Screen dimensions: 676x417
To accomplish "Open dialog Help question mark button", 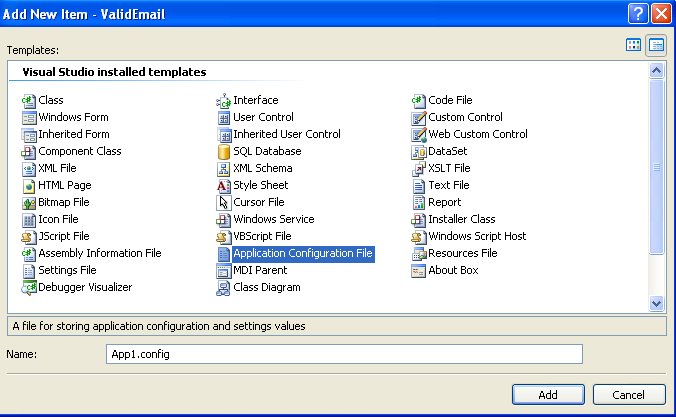I will click(x=636, y=13).
